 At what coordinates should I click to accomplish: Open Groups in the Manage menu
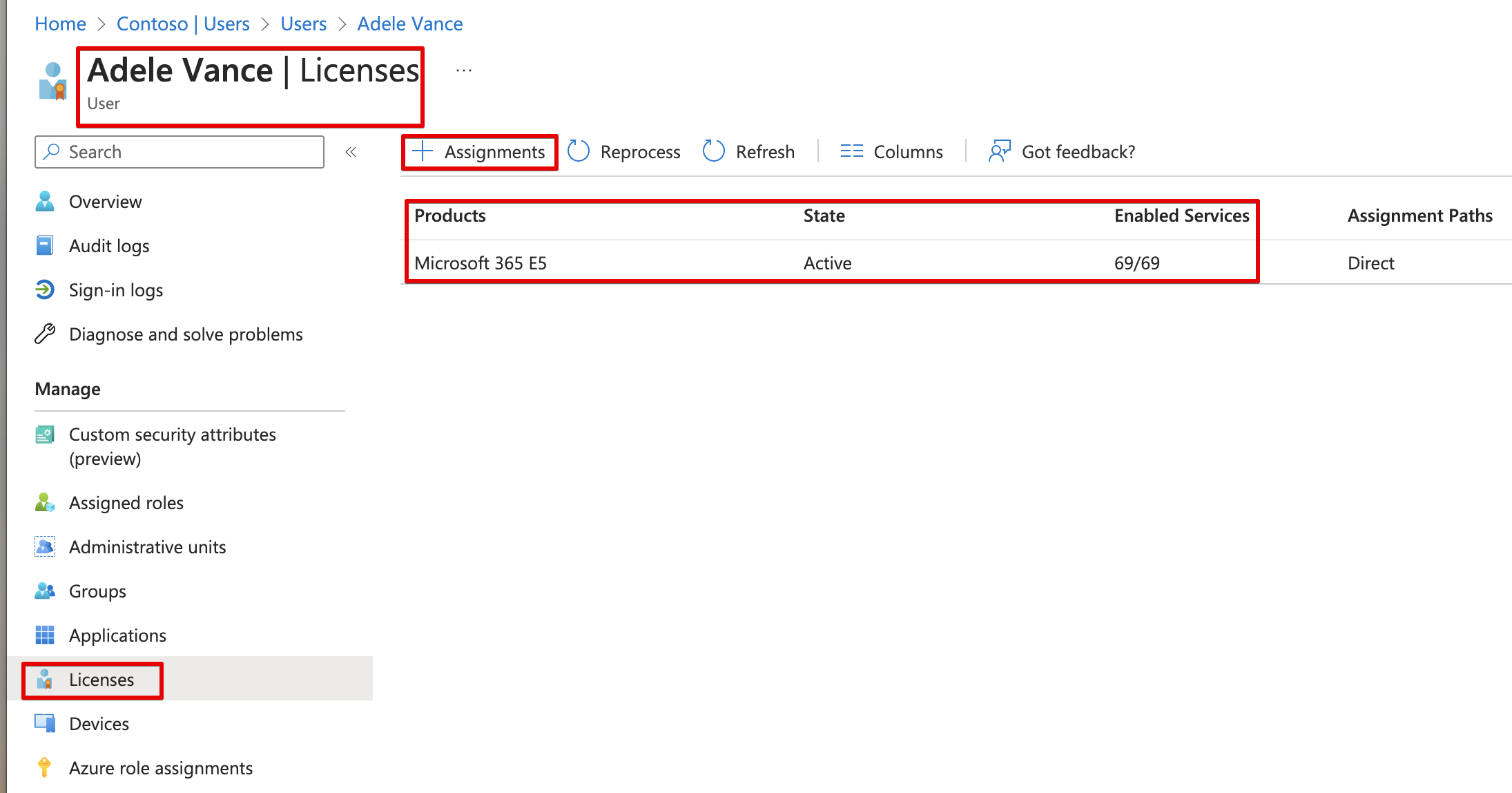click(97, 591)
